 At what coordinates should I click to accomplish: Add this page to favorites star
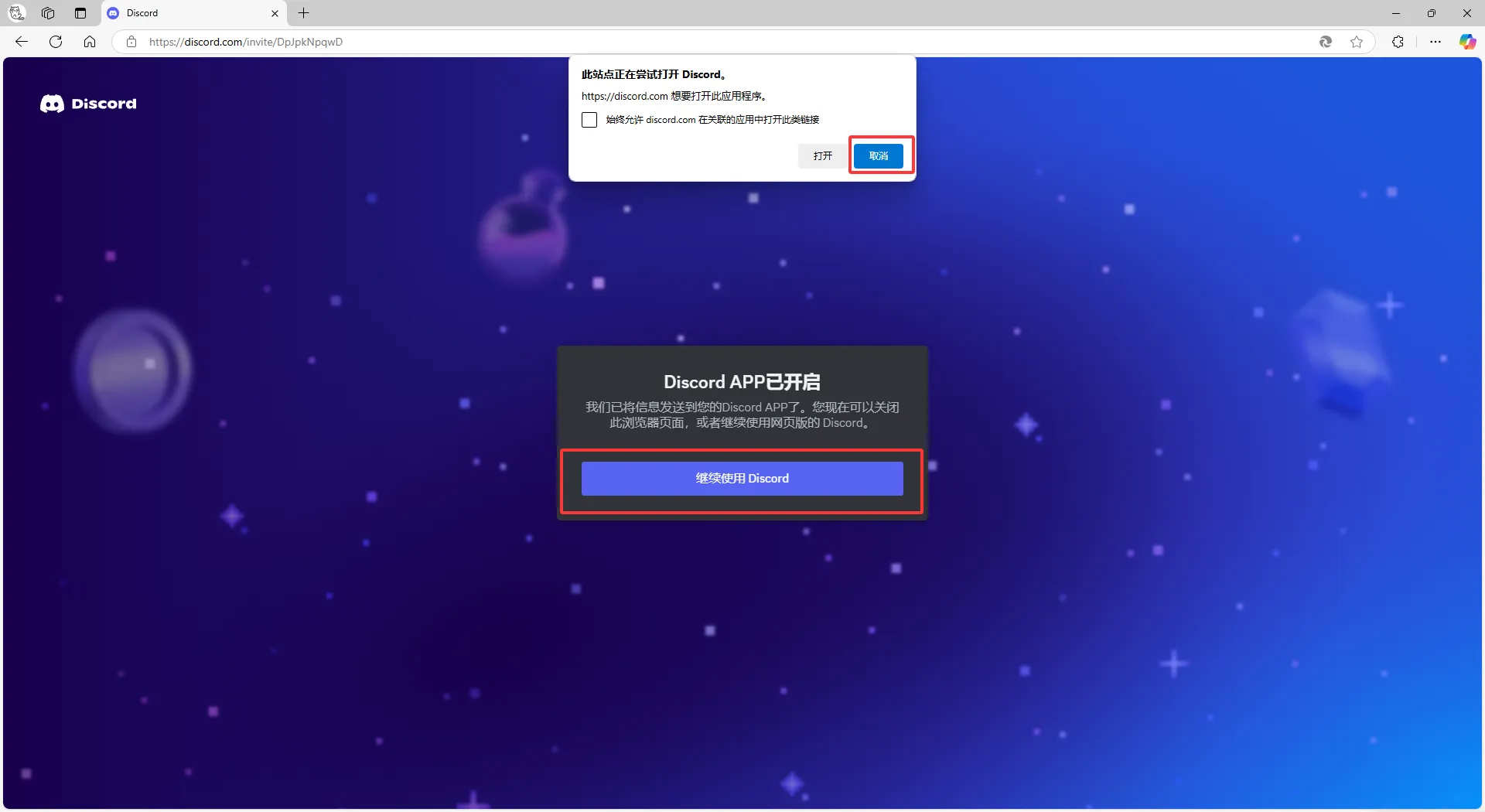tap(1357, 42)
